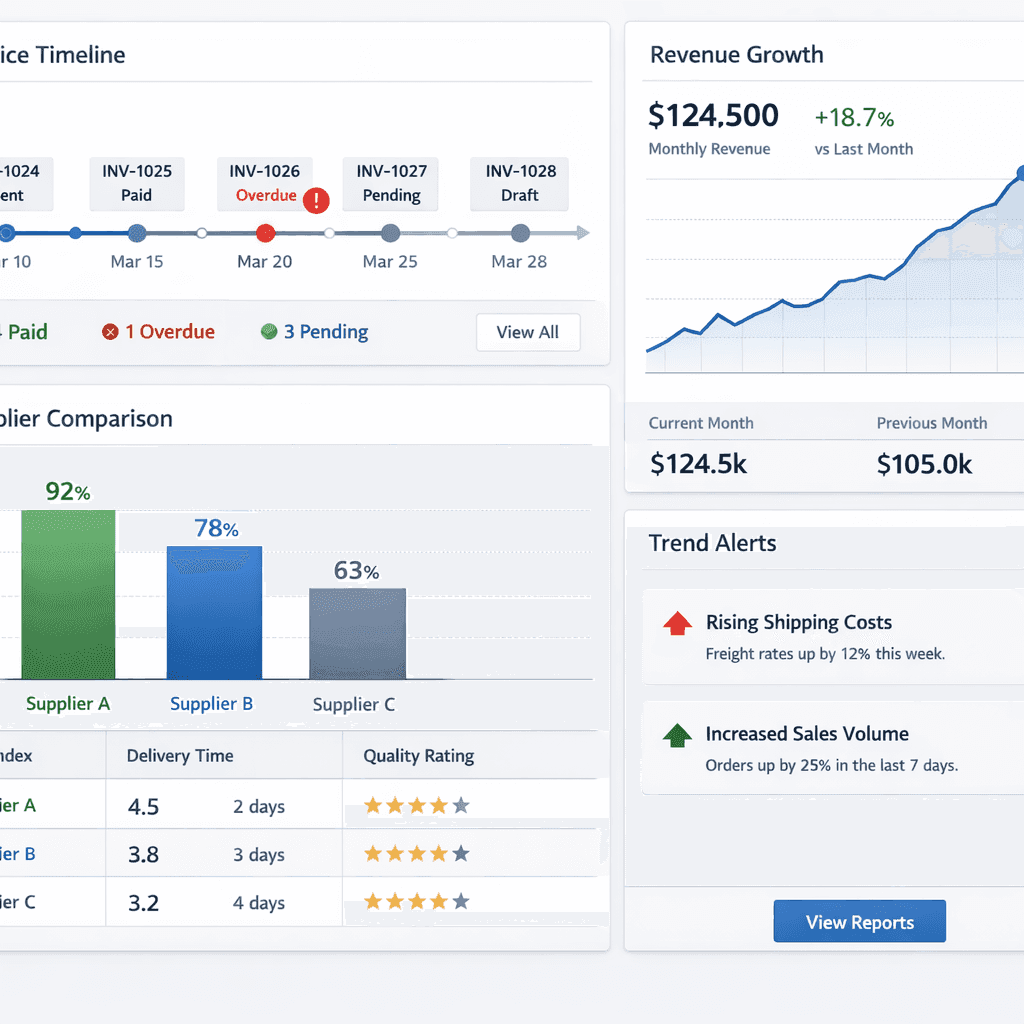Click the 63% bar value label
This screenshot has width=1024, height=1024.
357,571
